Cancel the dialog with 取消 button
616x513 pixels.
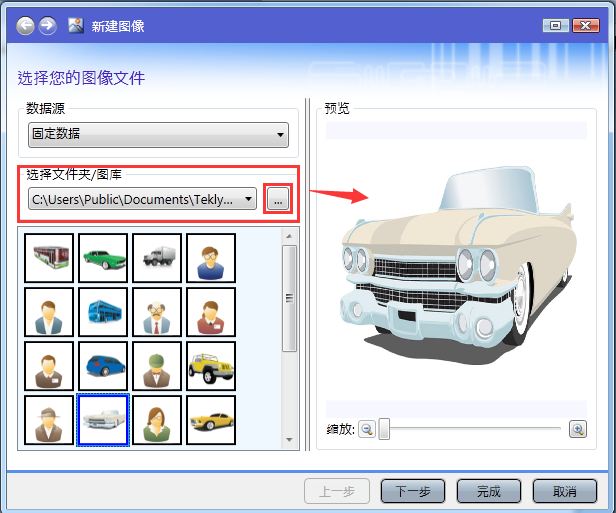click(x=565, y=491)
